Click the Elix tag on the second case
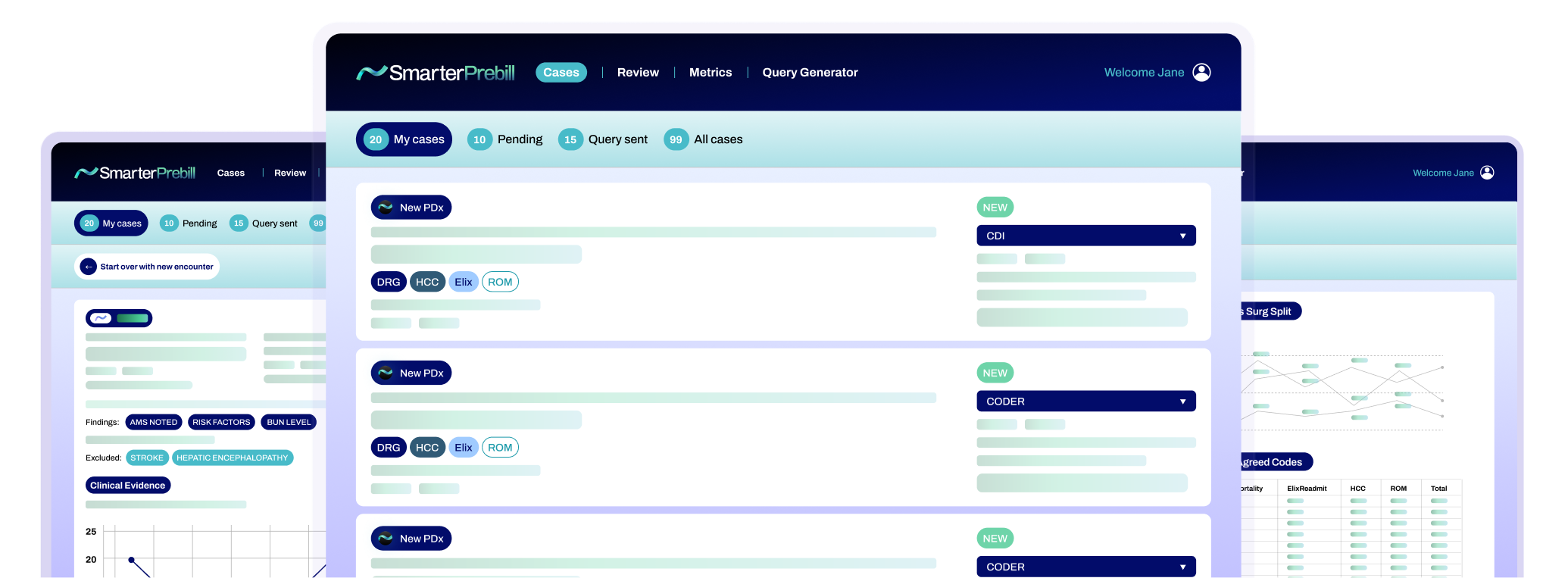1568x578 pixels. (464, 448)
